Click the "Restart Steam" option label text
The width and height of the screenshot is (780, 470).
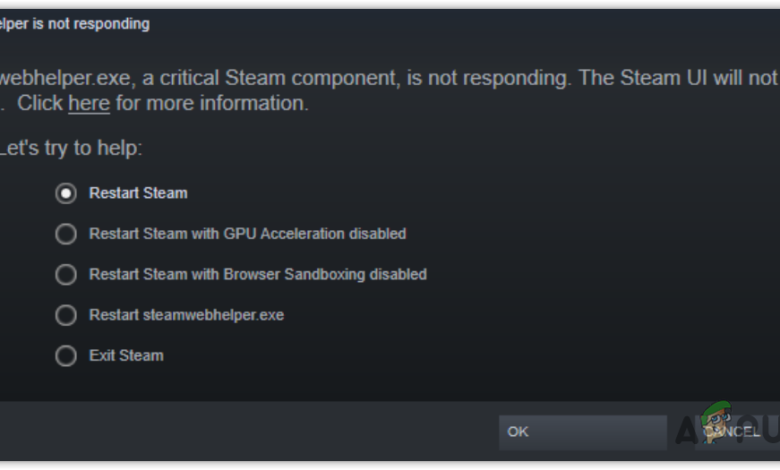tap(138, 193)
